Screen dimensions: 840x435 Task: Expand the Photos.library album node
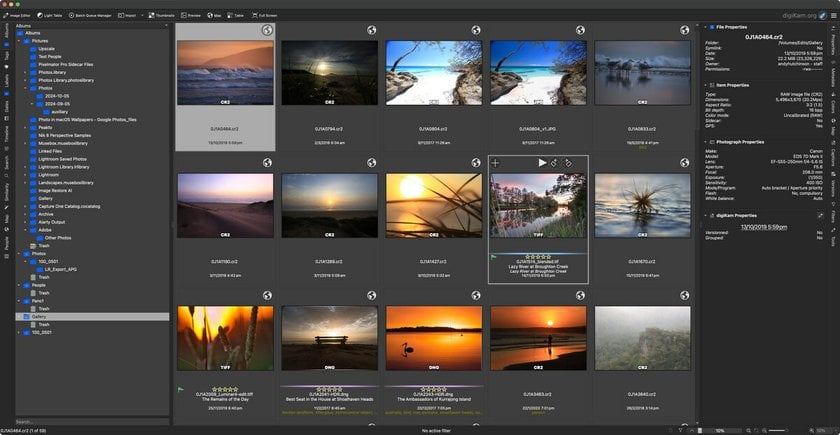(25, 72)
